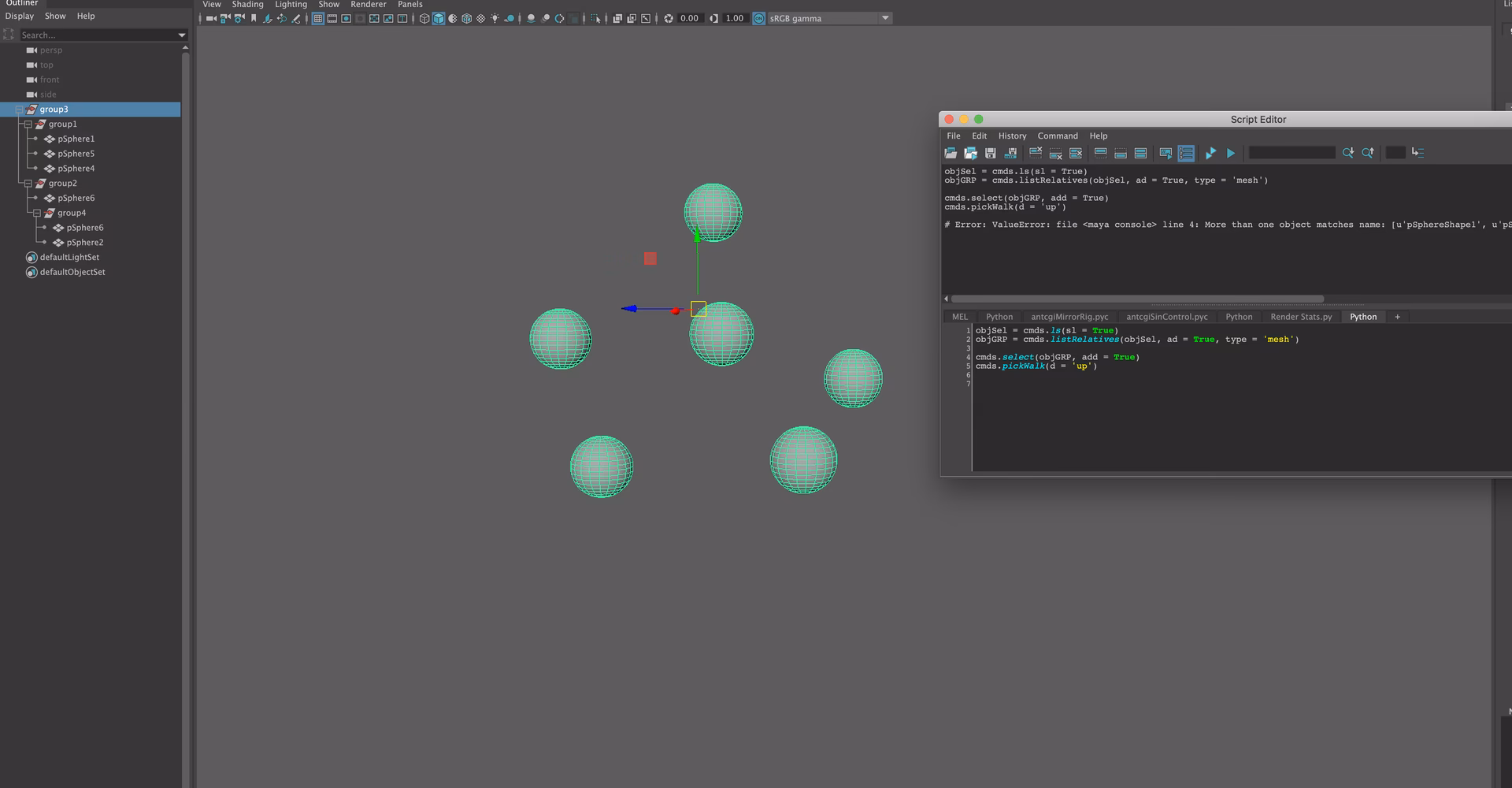
Task: Switch to the MEL tab
Action: (x=959, y=318)
